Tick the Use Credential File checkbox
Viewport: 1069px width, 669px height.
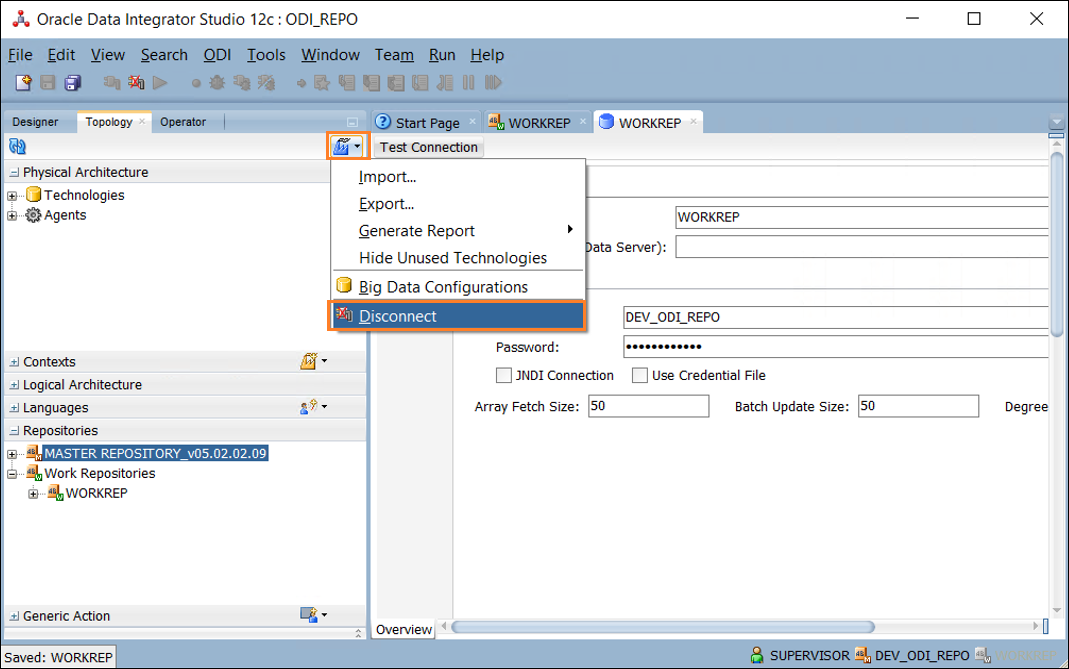[640, 376]
